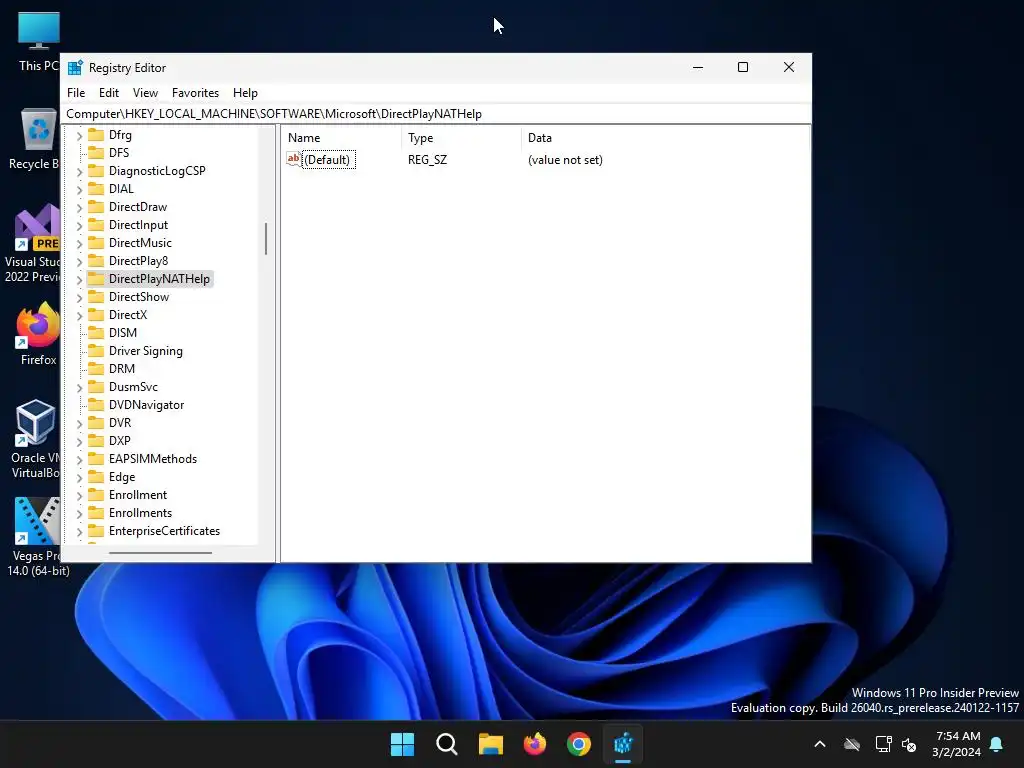The width and height of the screenshot is (1024, 768).
Task: Expand the DirectDraw key
Action: click(x=79, y=208)
